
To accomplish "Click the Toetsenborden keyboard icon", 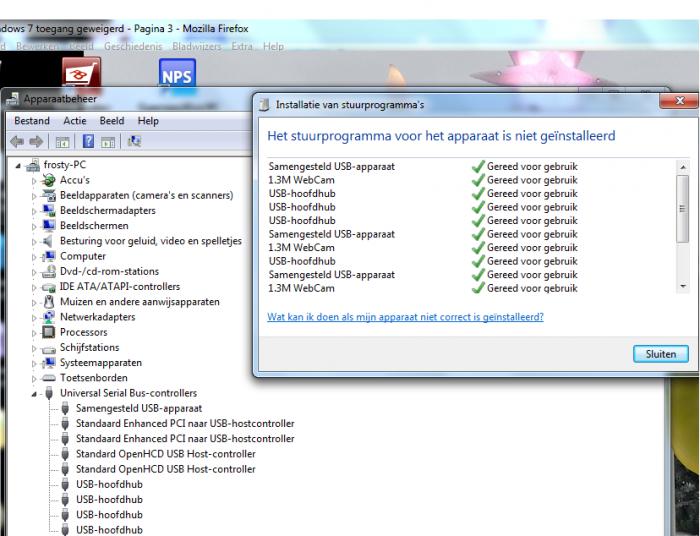I will (x=48, y=378).
